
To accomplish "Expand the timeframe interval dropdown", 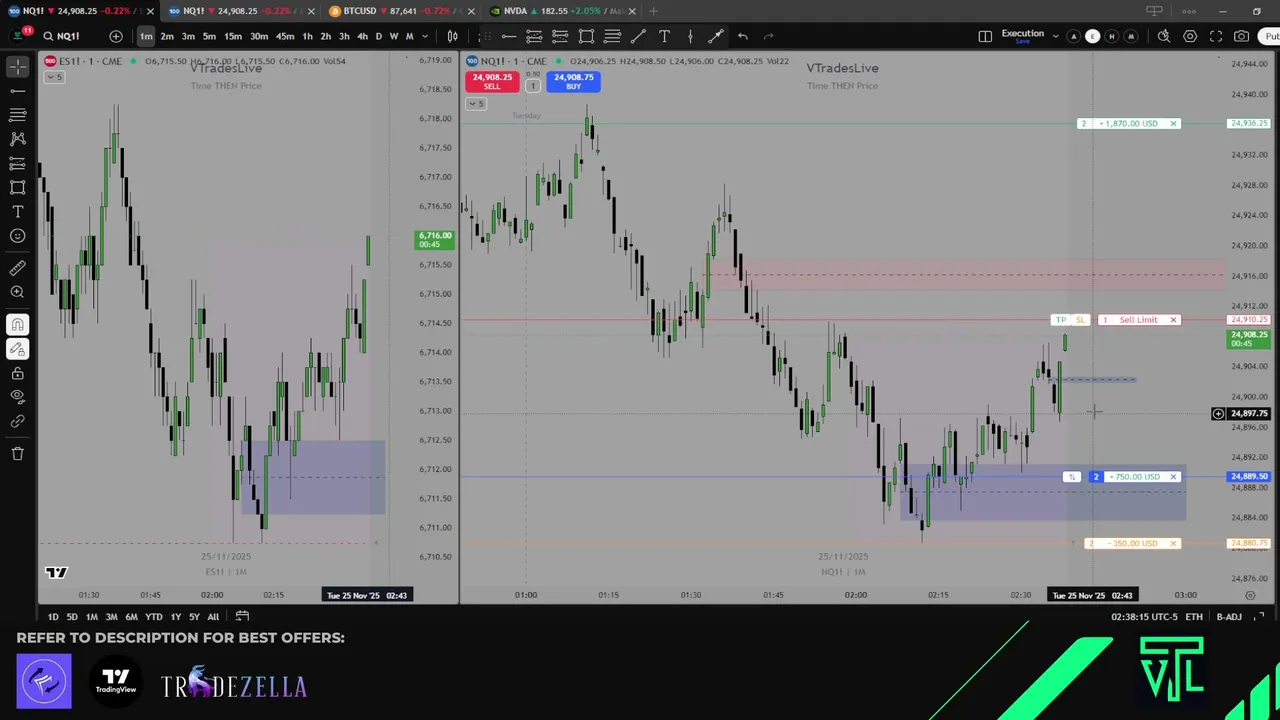I will pos(425,36).
